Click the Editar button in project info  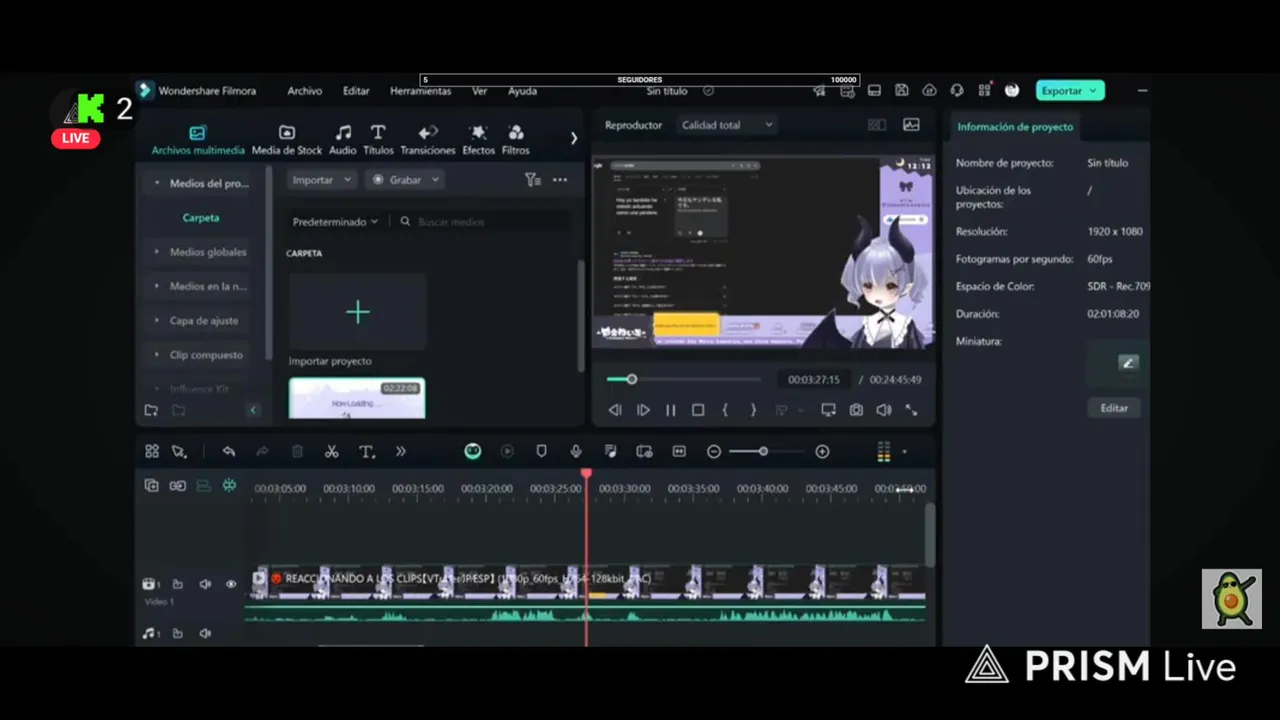pos(1114,408)
